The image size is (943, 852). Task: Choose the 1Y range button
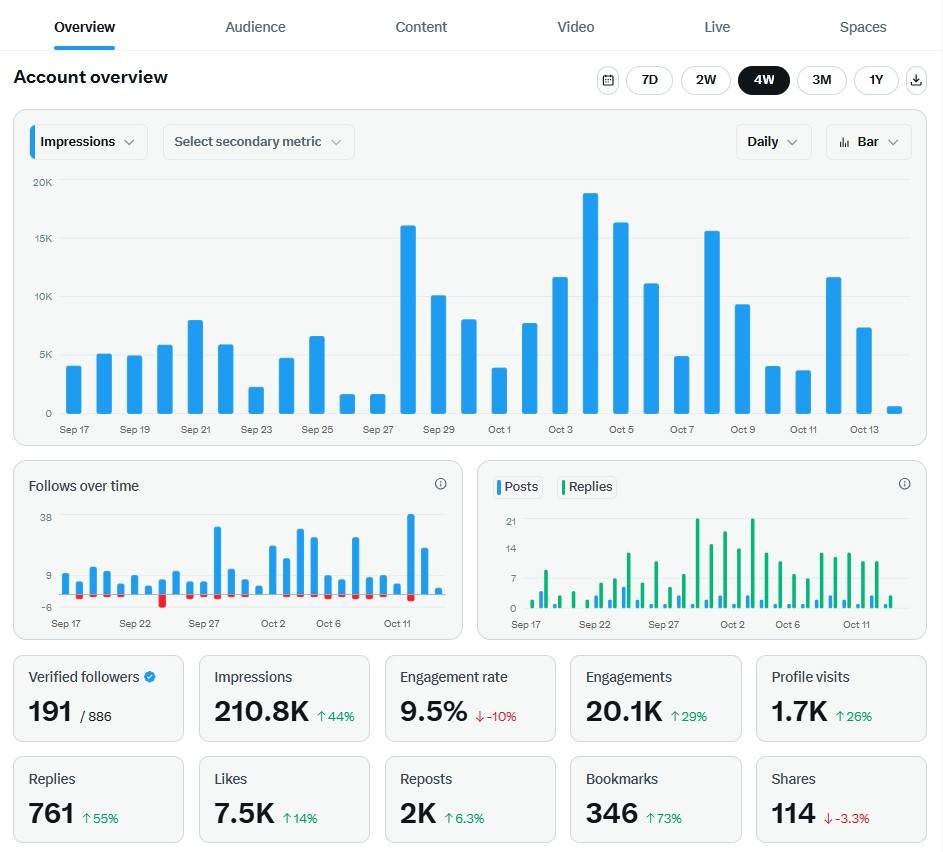pyautogui.click(x=876, y=80)
